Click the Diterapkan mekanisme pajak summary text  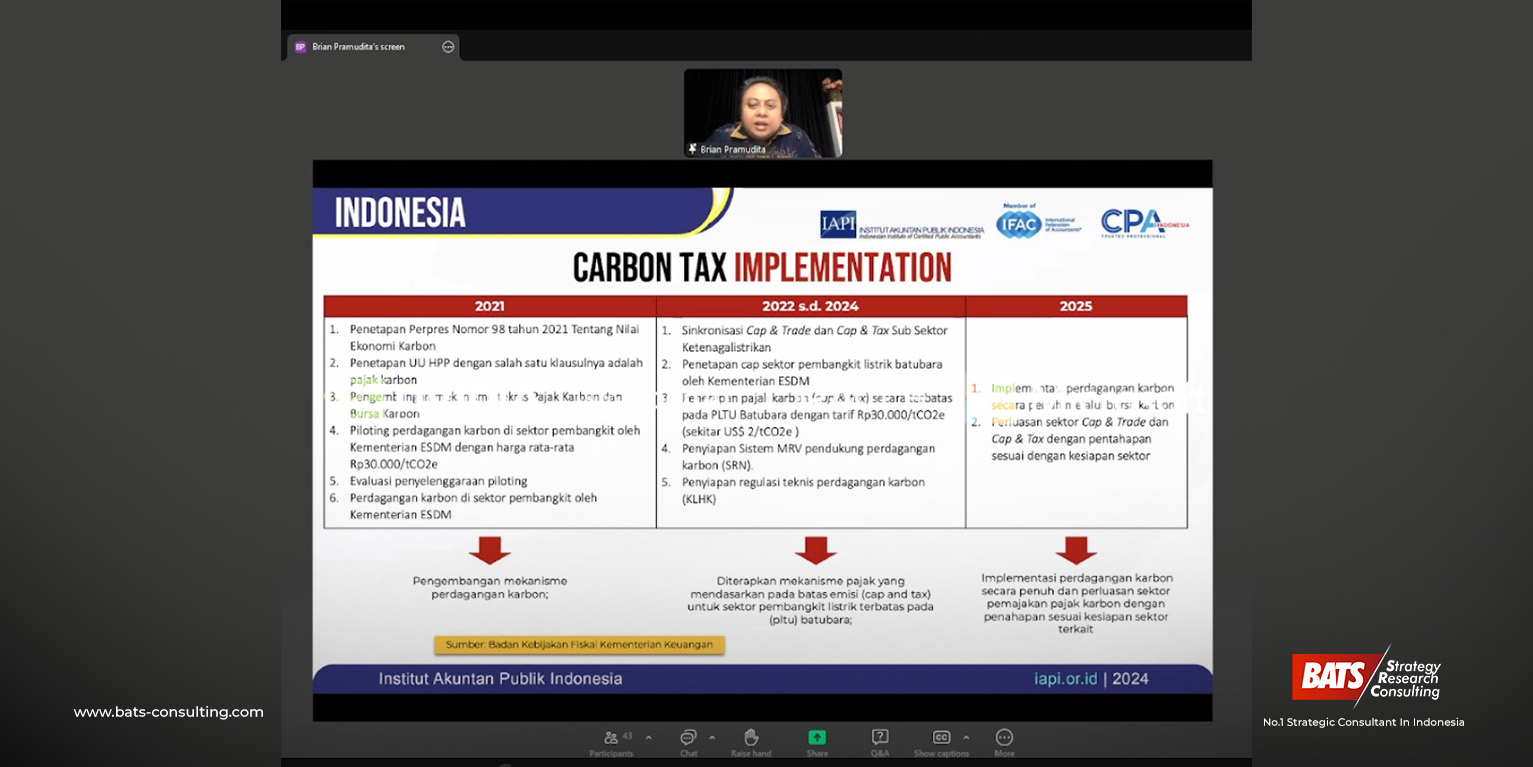[810, 600]
